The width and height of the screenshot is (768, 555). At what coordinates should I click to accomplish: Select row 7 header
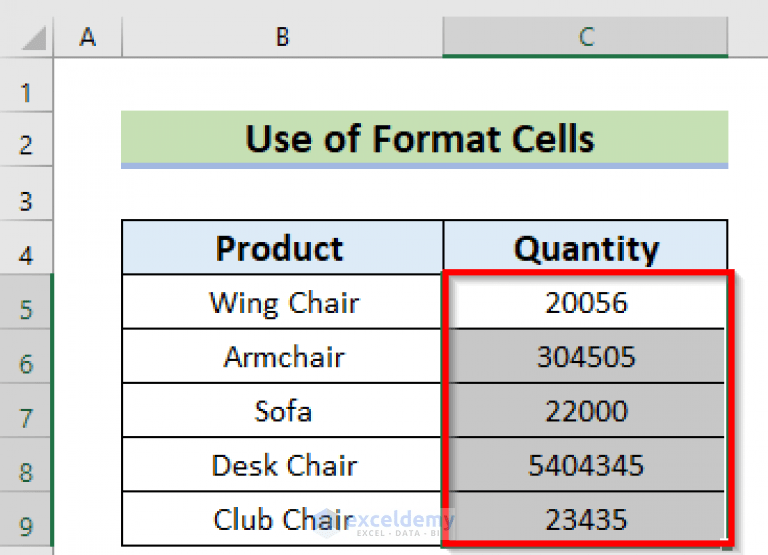[x=26, y=410]
